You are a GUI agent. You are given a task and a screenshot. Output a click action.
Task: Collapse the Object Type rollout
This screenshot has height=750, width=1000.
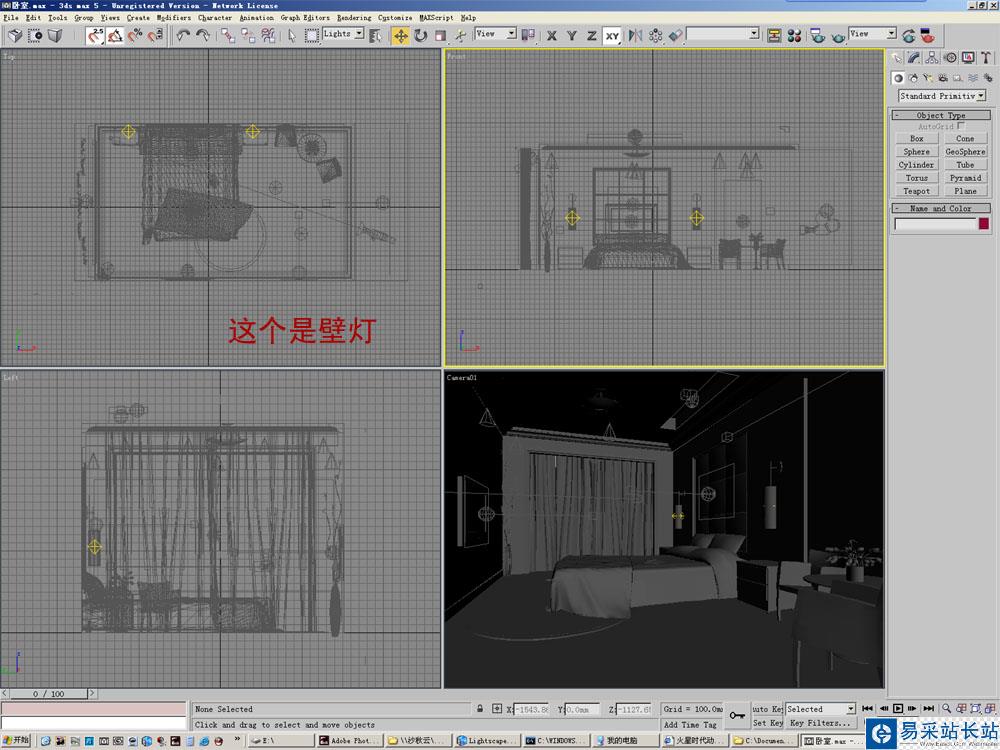pyautogui.click(x=941, y=115)
